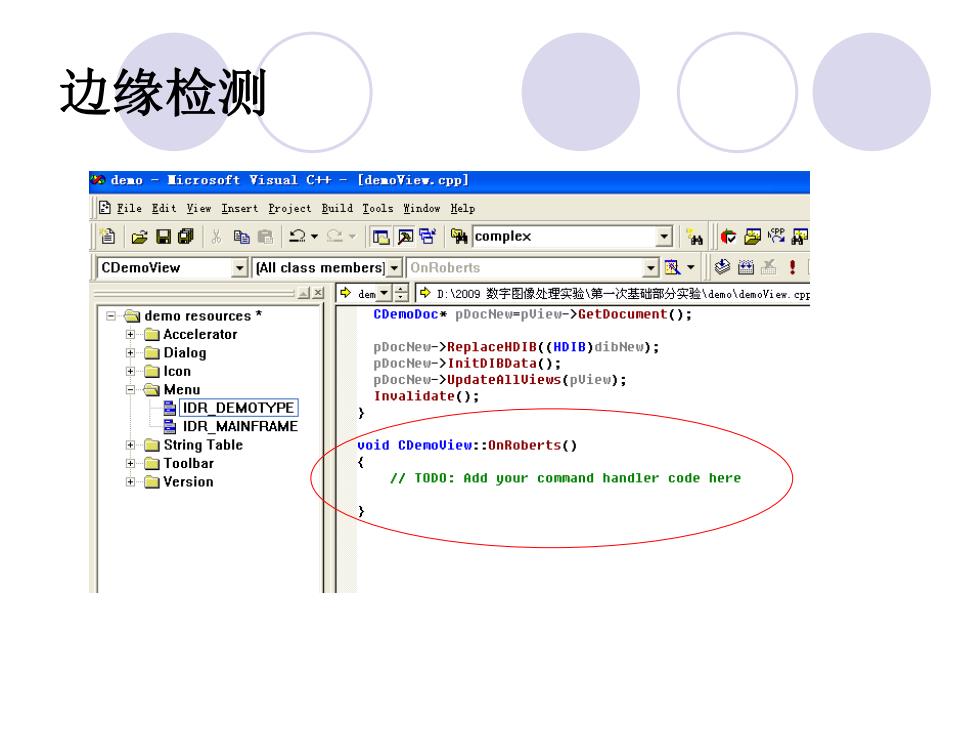Screen dimensions: 980x735
Task: Collapse the demo resources tree node
Action: pyautogui.click(x=111, y=316)
